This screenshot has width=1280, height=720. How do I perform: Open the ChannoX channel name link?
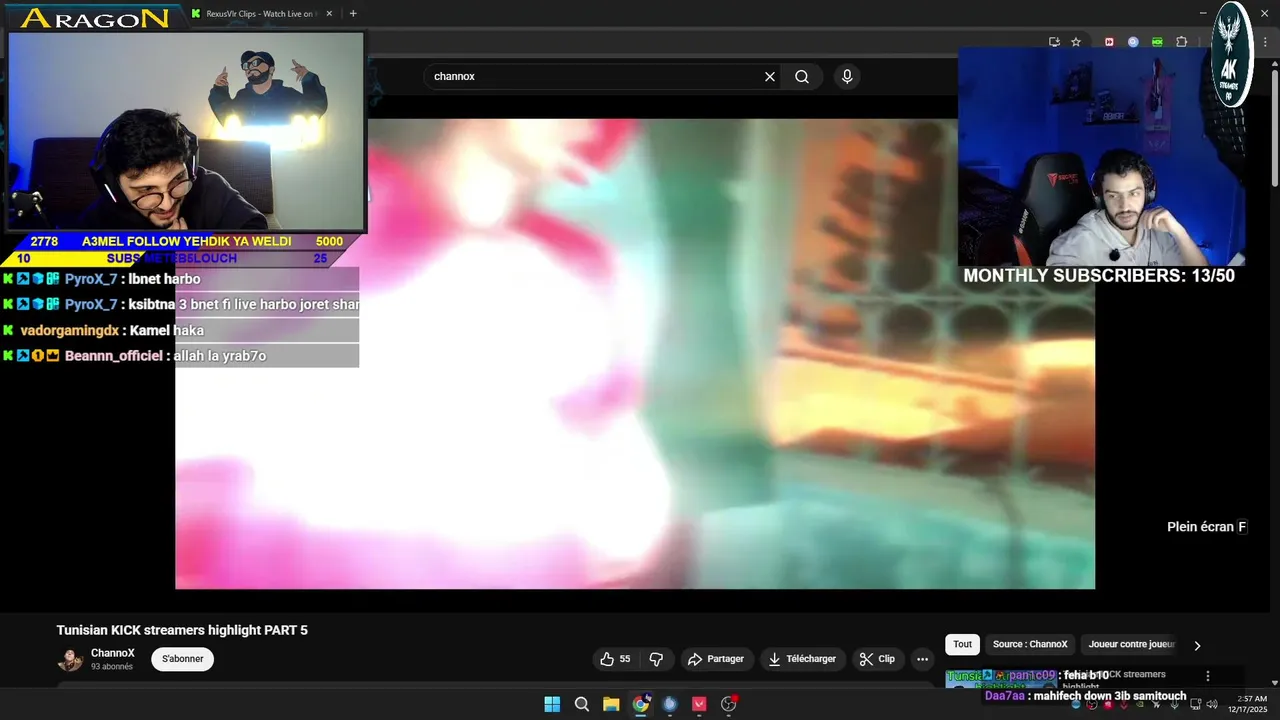[112, 653]
